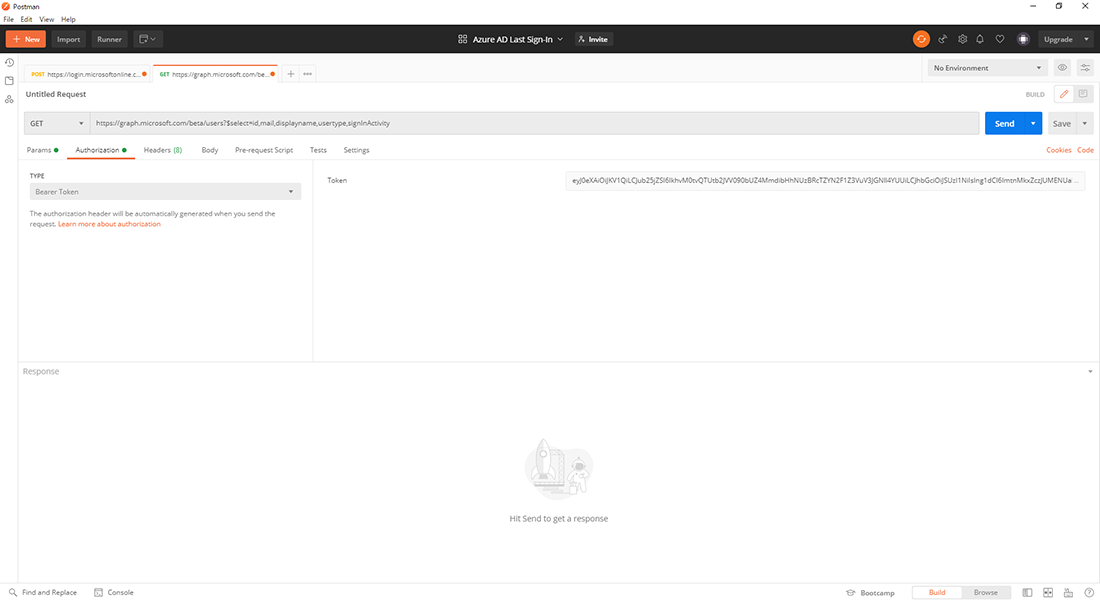Screen dimensions: 1100x602
Task: Open the help question mark icon
Action: coord(1089,593)
